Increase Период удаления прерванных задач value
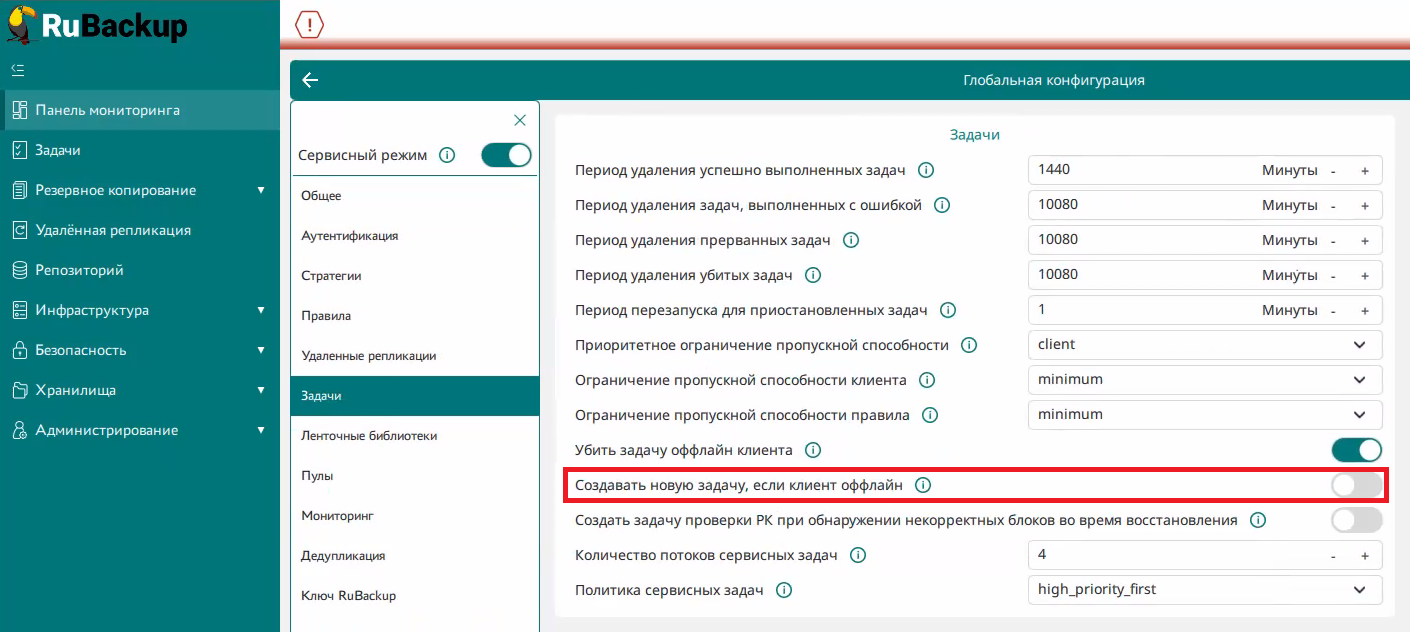The image size is (1410, 632). [1364, 241]
